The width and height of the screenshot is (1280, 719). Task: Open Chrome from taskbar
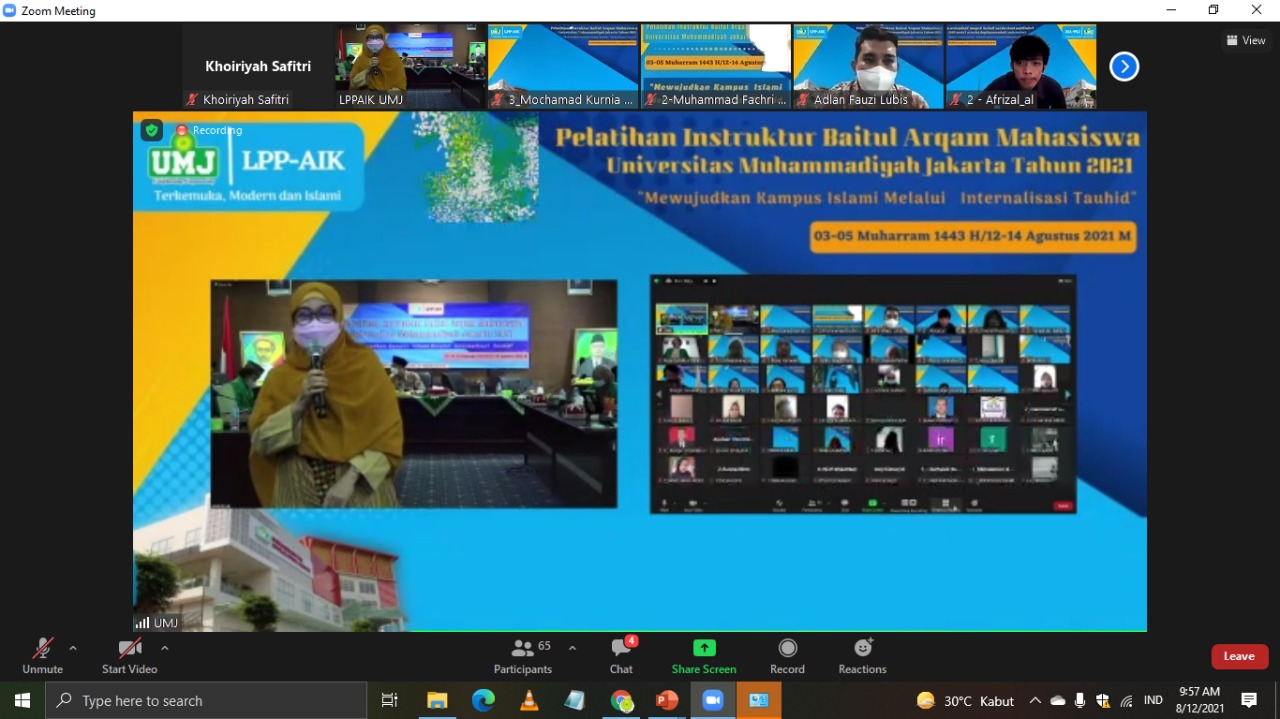pyautogui.click(x=621, y=700)
